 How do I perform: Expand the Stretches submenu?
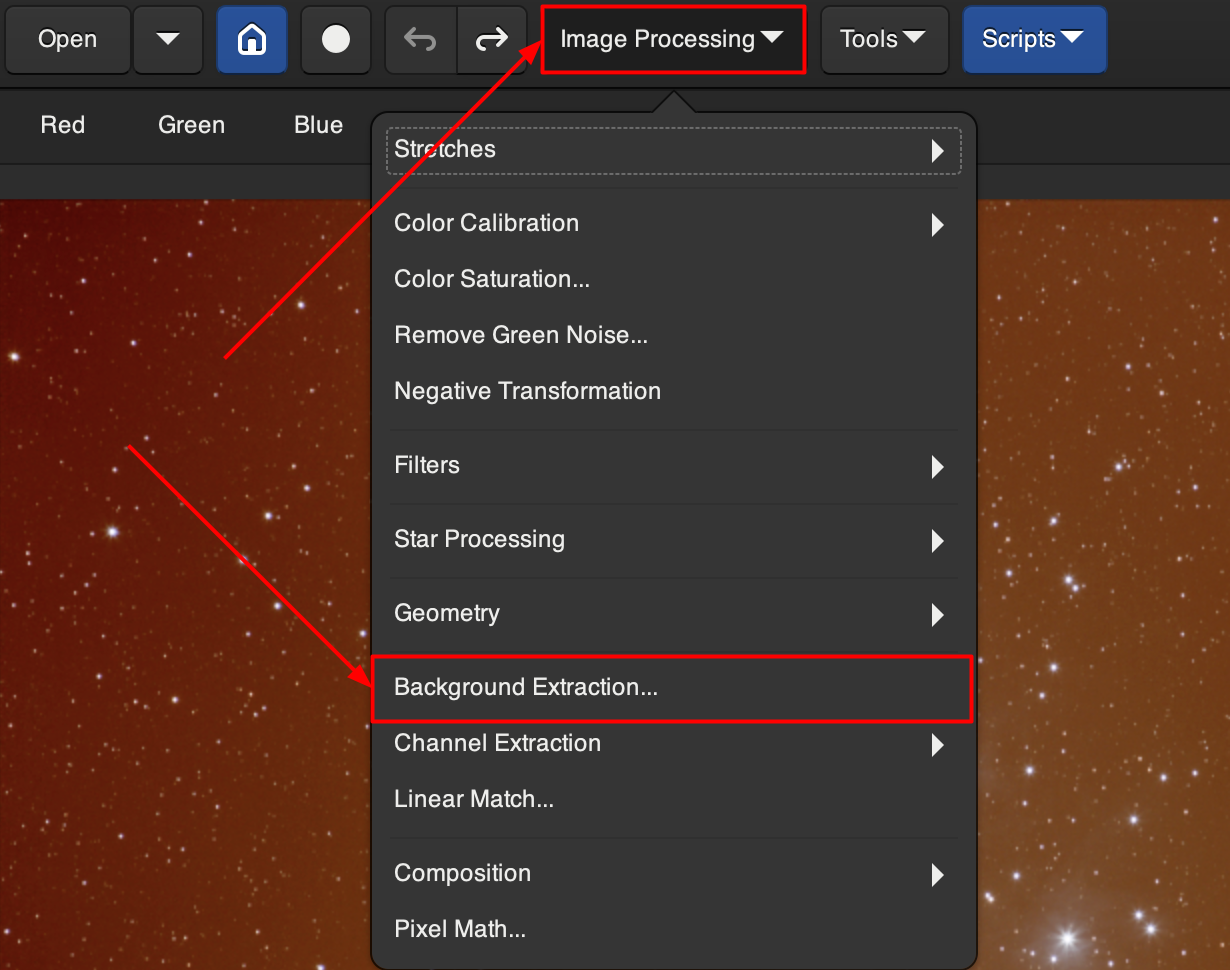[672, 150]
